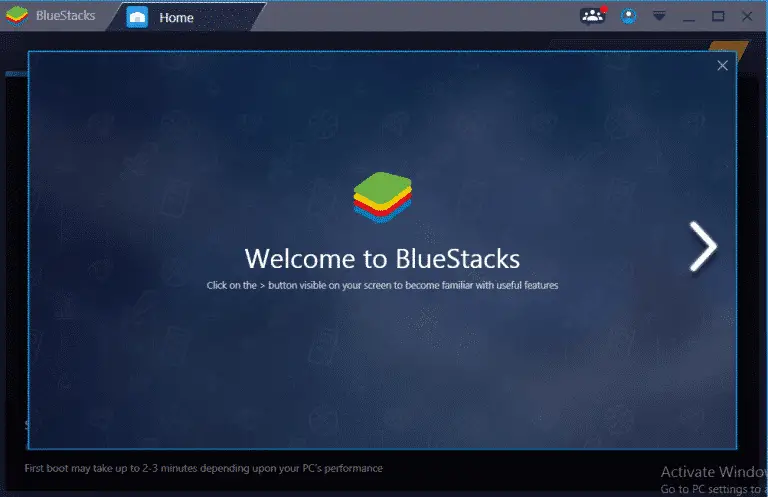The width and height of the screenshot is (768, 497).
Task: Click the 'Click on the > button' instruction text
Action: [382, 285]
